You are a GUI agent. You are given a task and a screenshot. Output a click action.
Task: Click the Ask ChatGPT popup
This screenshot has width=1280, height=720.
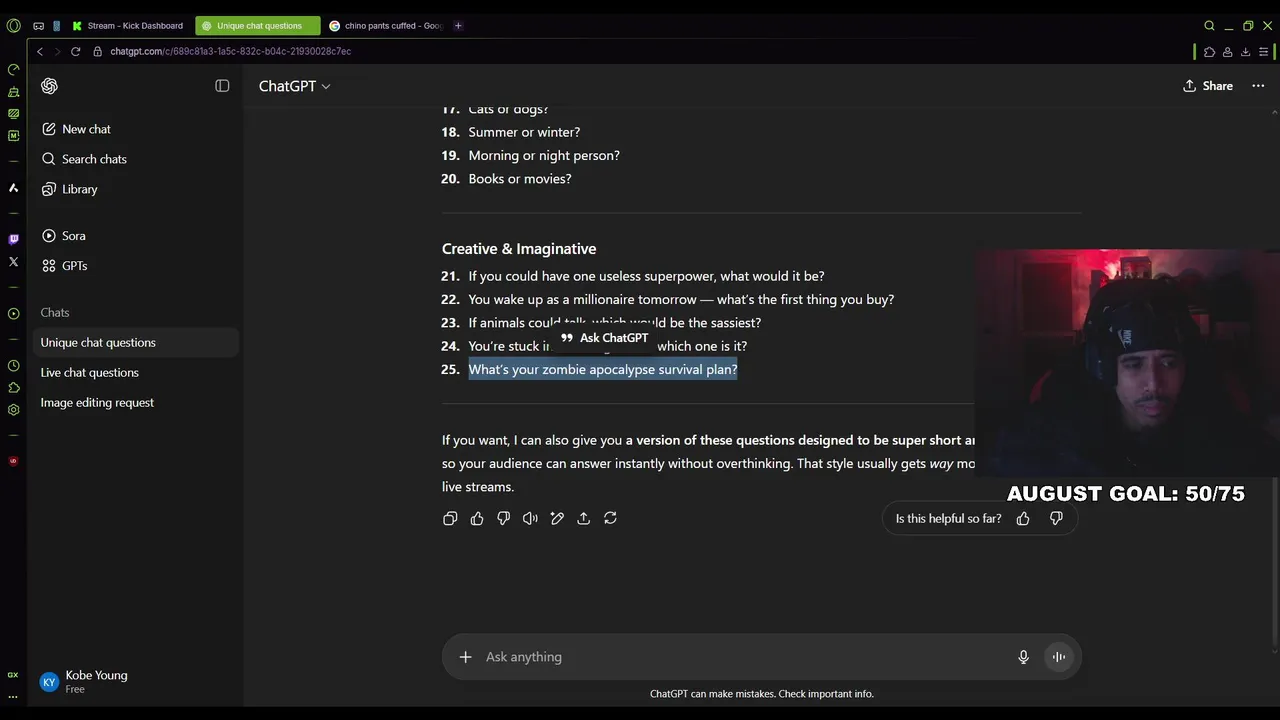604,338
